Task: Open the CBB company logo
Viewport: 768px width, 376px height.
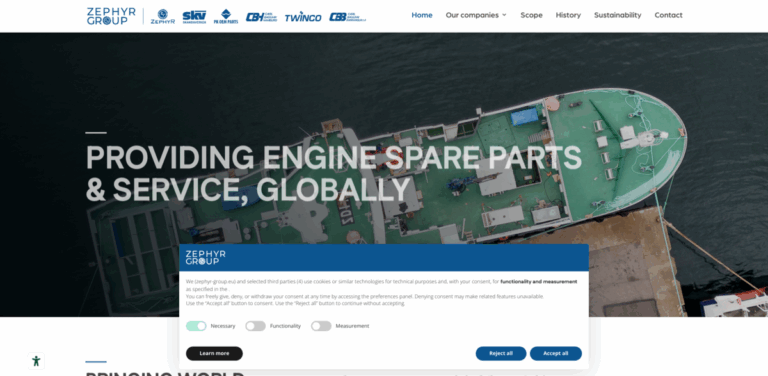Action: coord(347,17)
